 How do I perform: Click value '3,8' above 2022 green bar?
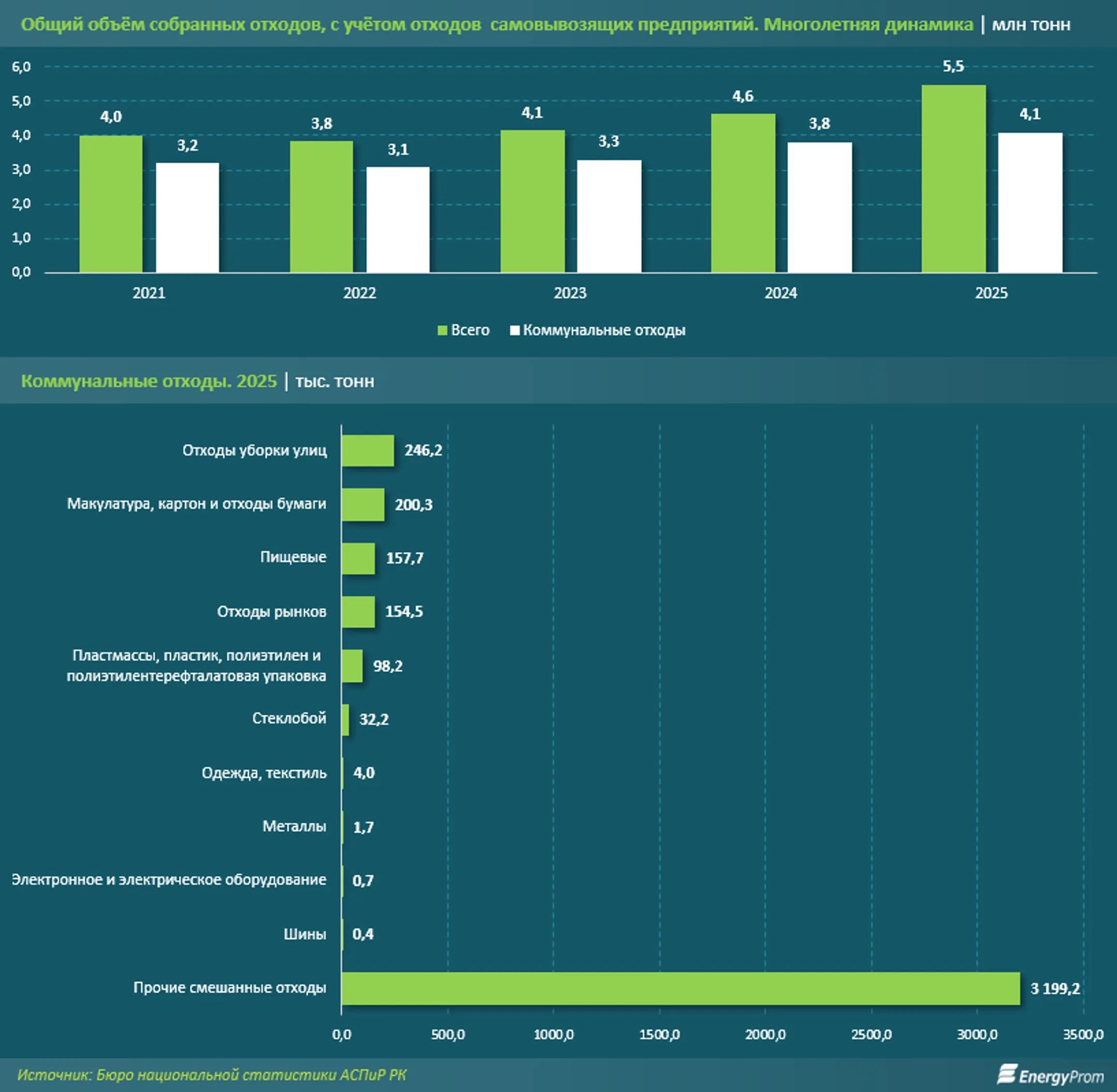[x=321, y=123]
